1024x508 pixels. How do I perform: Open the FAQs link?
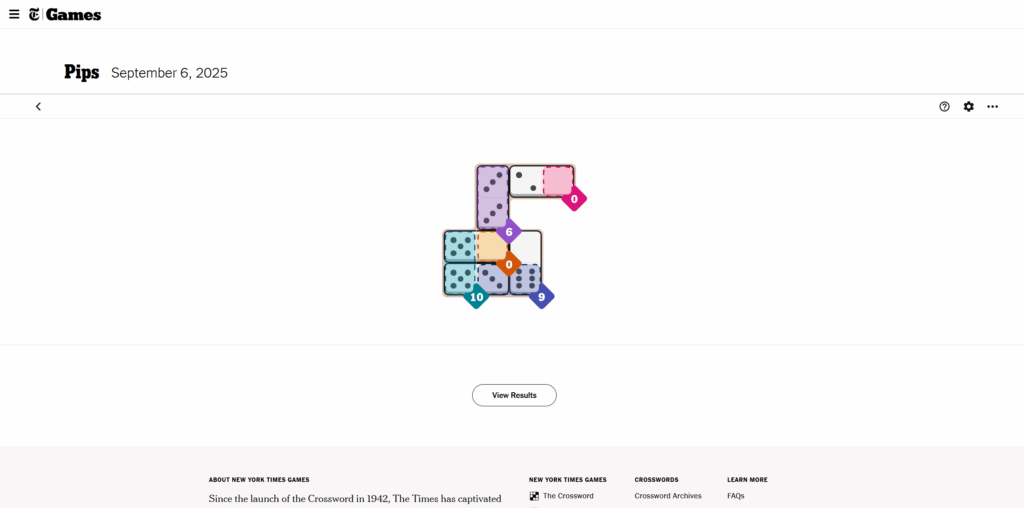click(x=736, y=496)
